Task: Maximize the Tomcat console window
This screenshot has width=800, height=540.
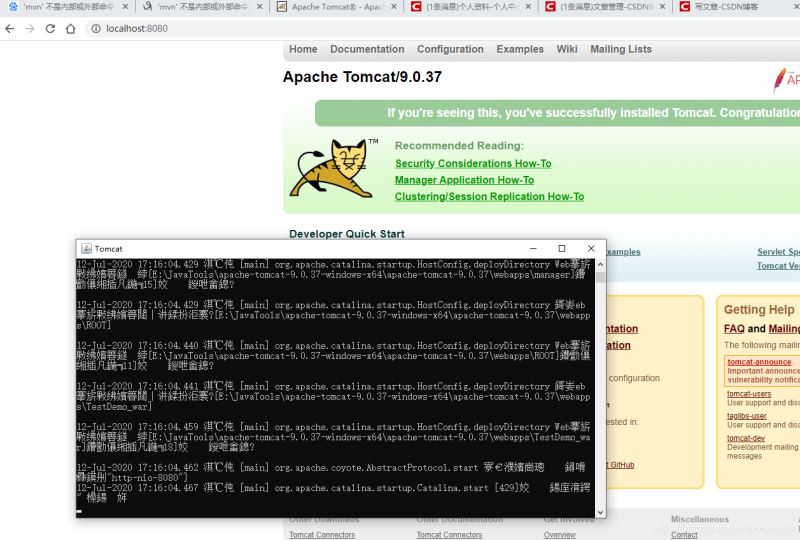Action: point(561,248)
